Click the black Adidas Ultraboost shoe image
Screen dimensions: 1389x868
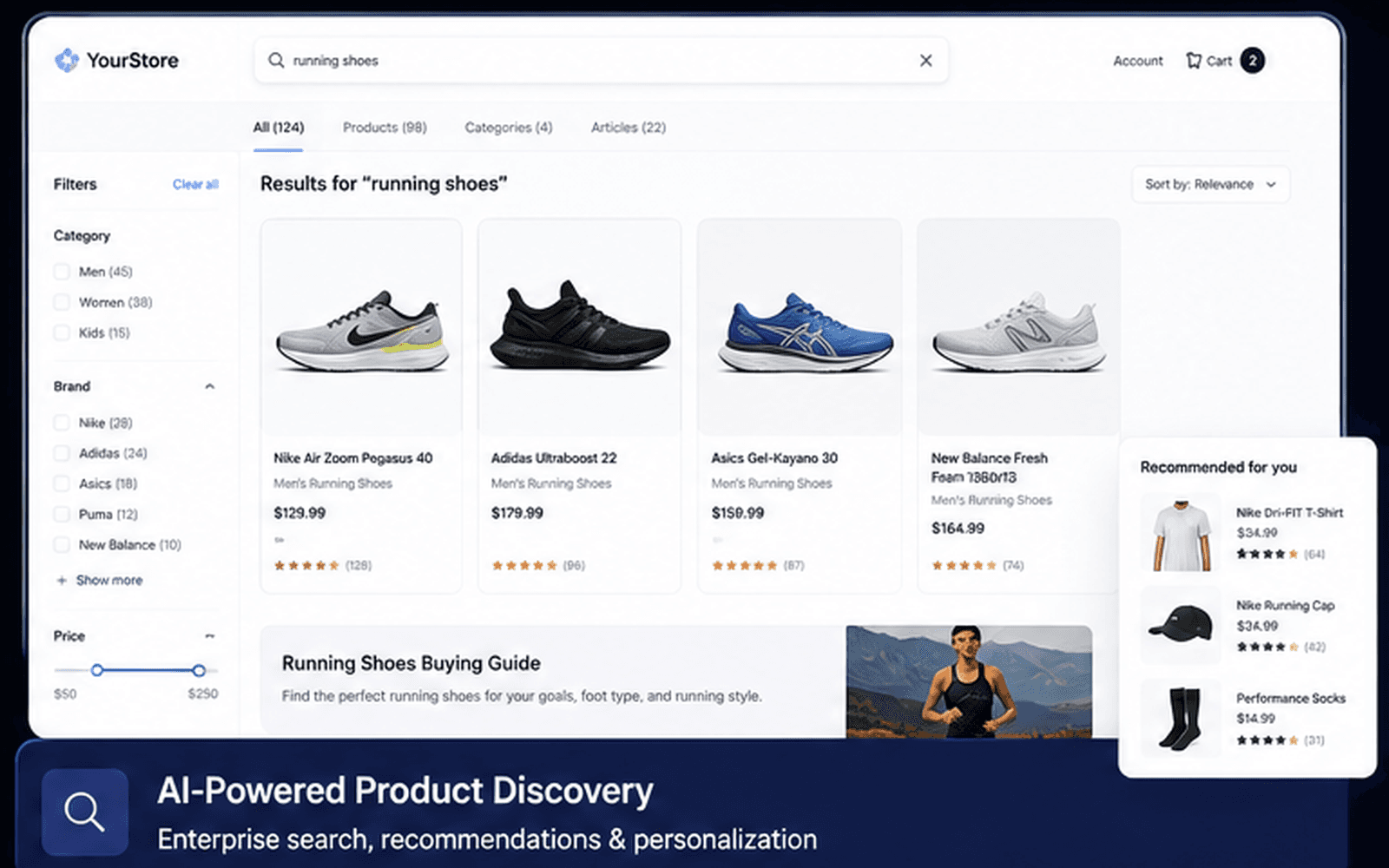[x=579, y=325]
